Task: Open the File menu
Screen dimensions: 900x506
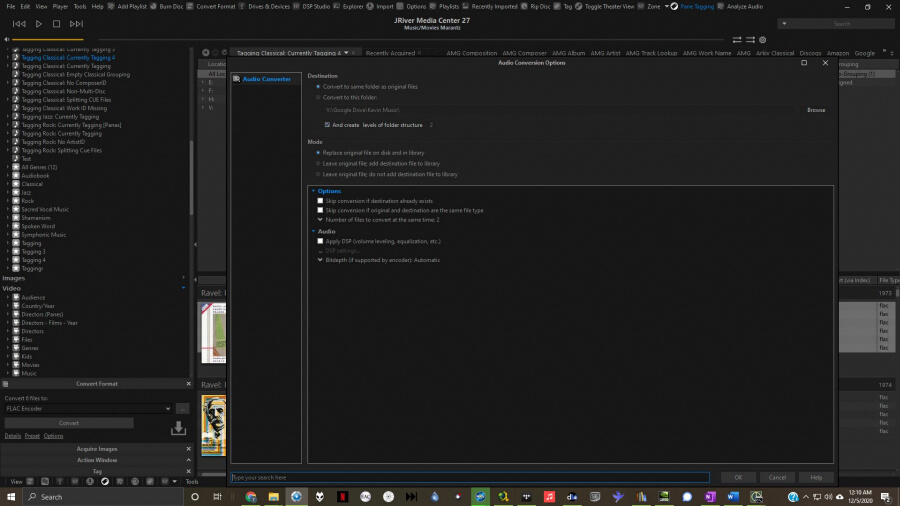Action: [x=10, y=6]
